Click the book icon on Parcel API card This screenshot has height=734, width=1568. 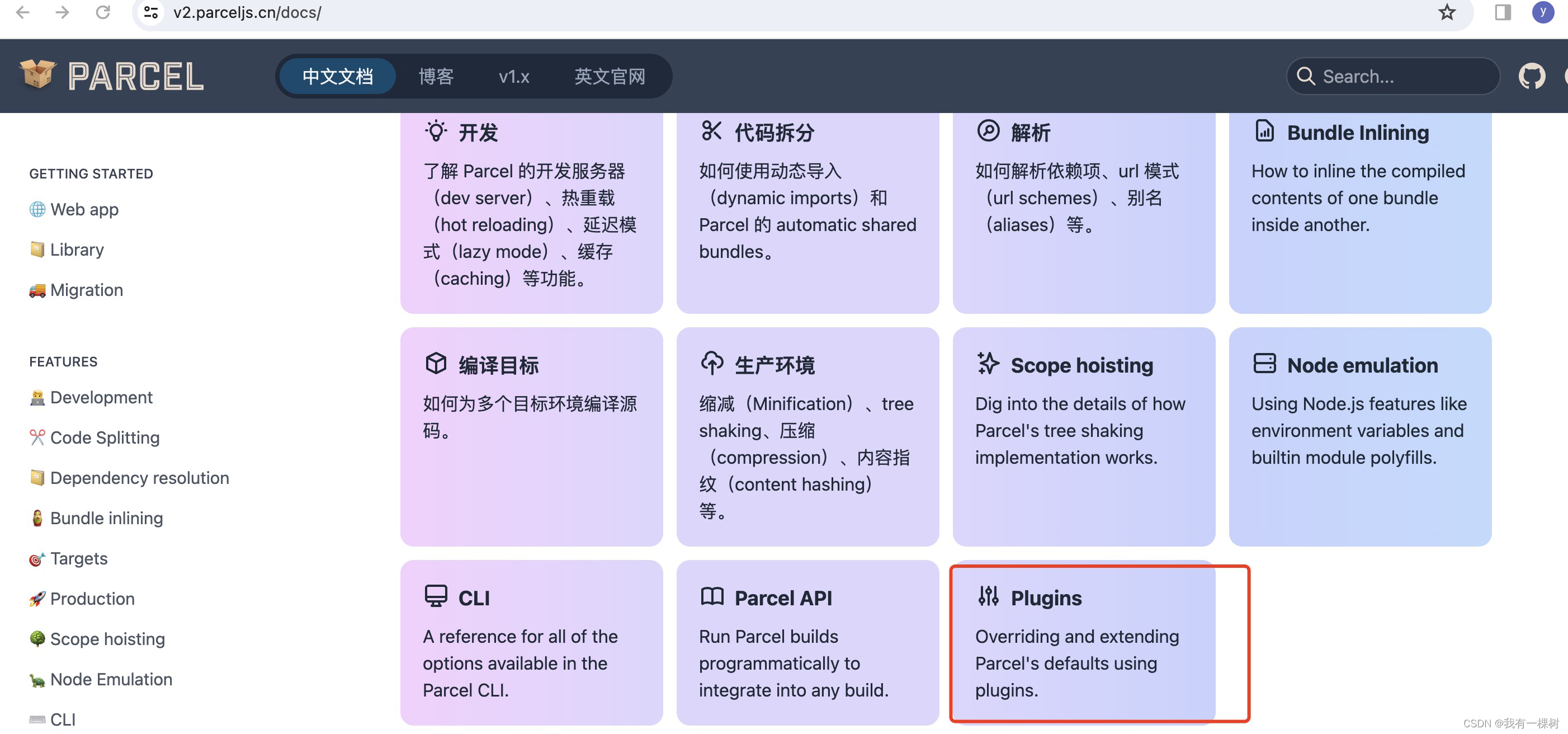click(711, 596)
